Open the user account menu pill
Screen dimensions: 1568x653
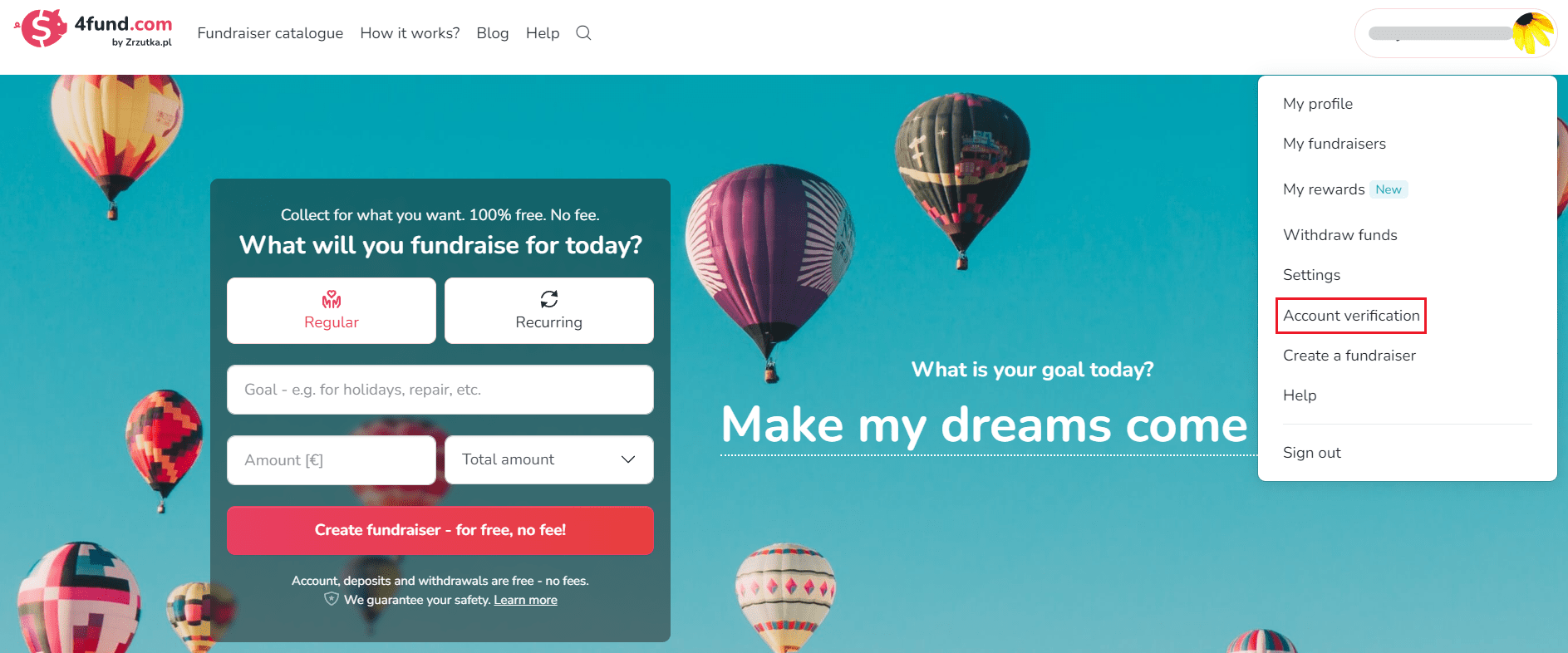(x=1456, y=33)
